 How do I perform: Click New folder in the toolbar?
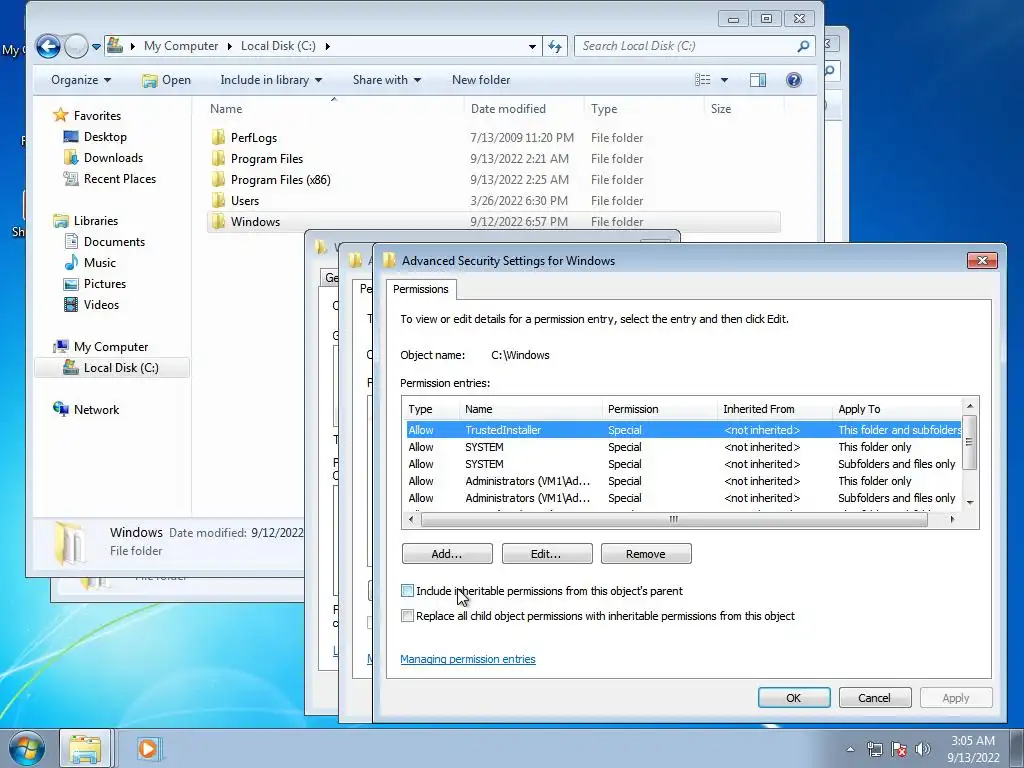tap(481, 80)
